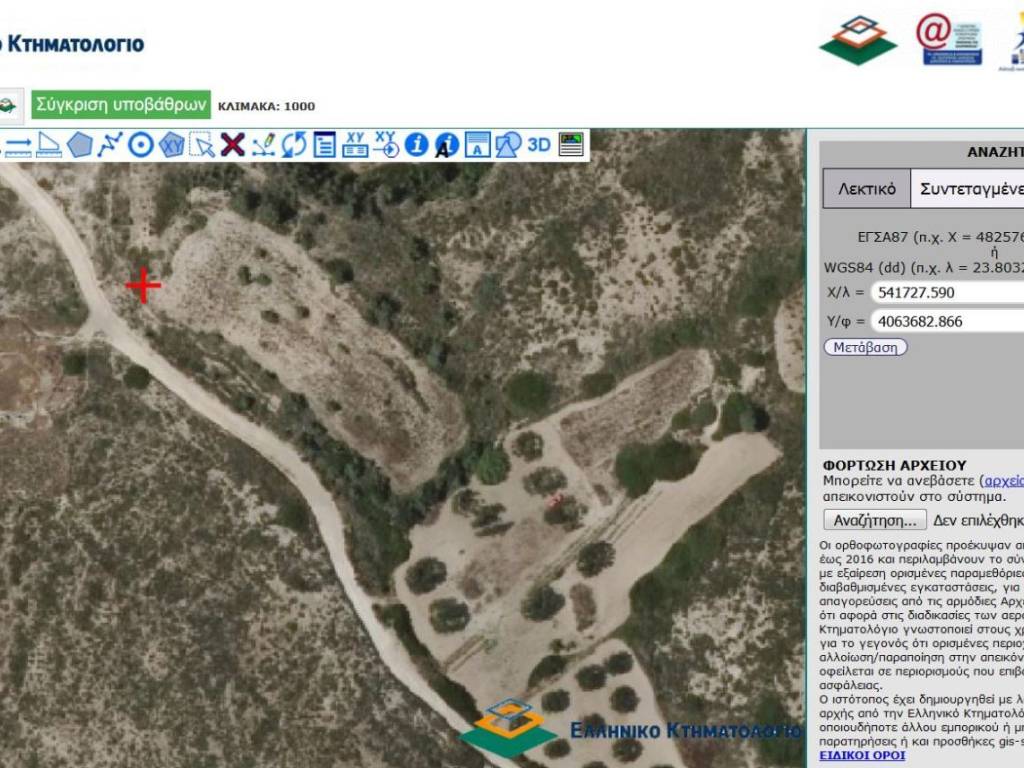1024x768 pixels.
Task: Click the first blue information icon
Action: pos(417,146)
